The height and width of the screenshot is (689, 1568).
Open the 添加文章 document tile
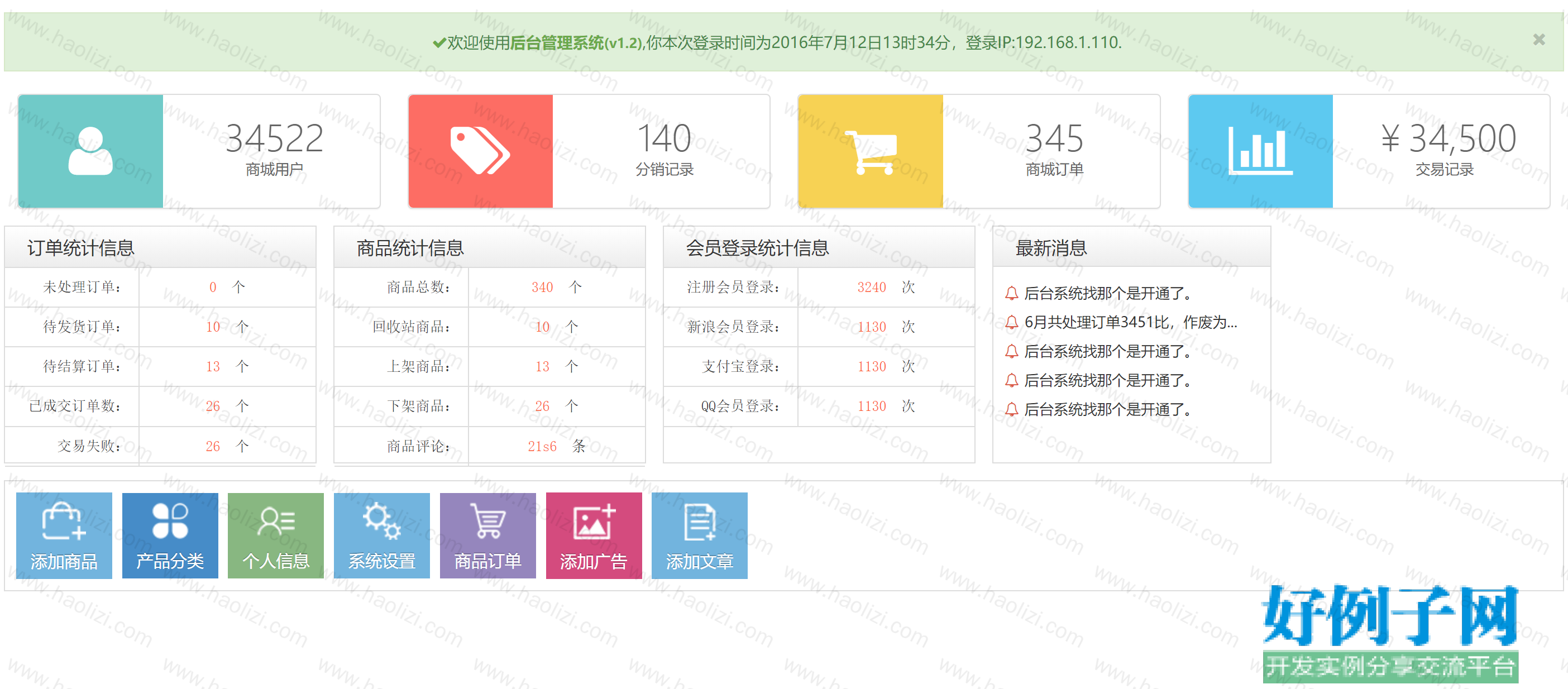[x=699, y=535]
